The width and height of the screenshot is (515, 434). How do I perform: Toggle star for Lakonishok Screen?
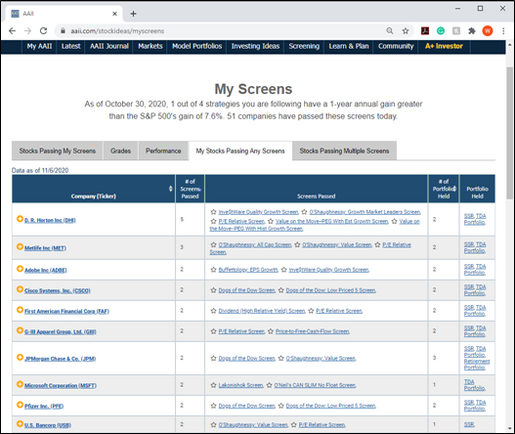click(213, 385)
